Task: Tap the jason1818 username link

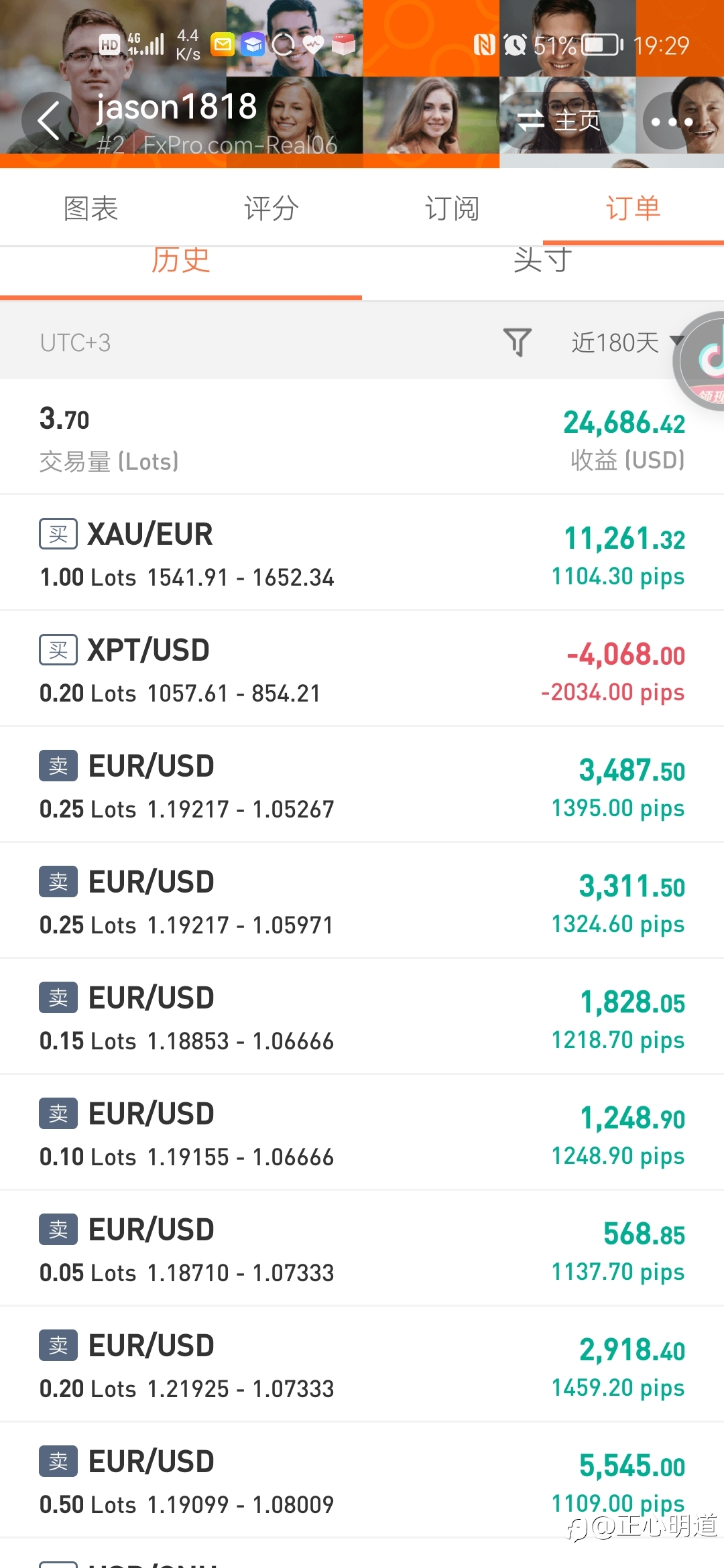Action: [x=177, y=107]
